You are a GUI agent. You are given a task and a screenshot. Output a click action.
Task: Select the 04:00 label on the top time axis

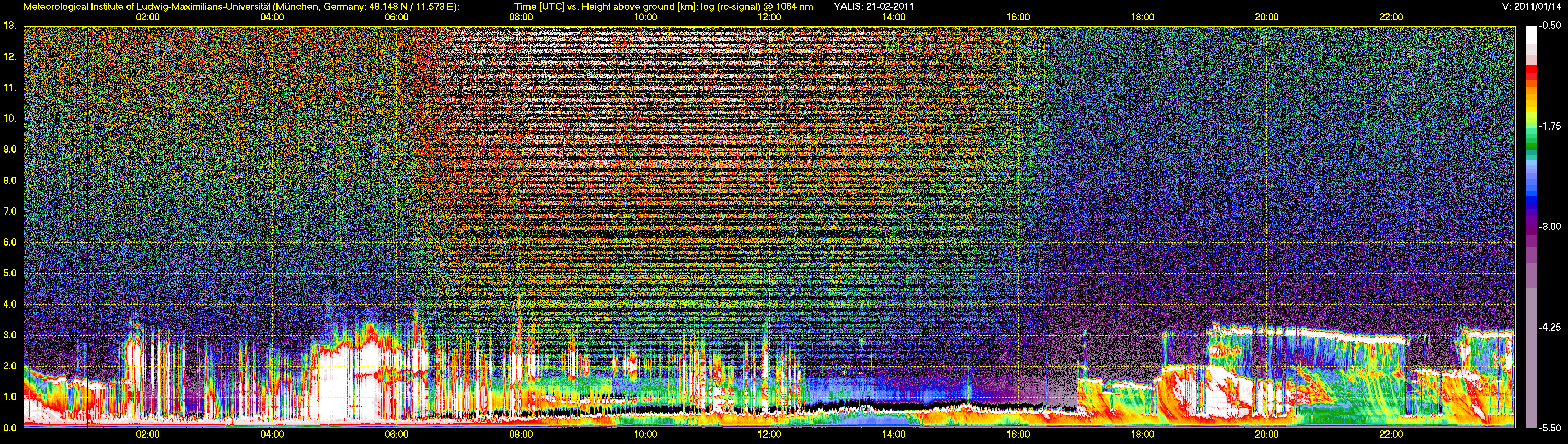[272, 17]
